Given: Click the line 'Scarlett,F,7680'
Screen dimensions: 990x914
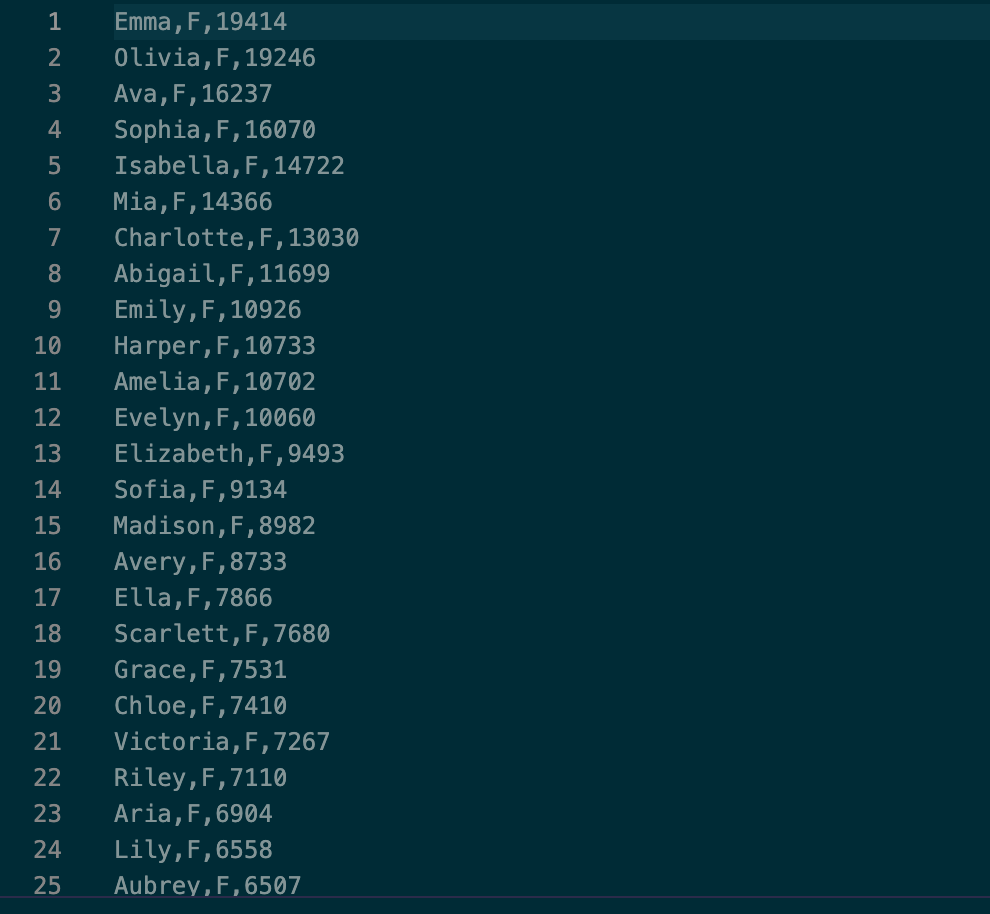Looking at the screenshot, I should pos(222,634).
